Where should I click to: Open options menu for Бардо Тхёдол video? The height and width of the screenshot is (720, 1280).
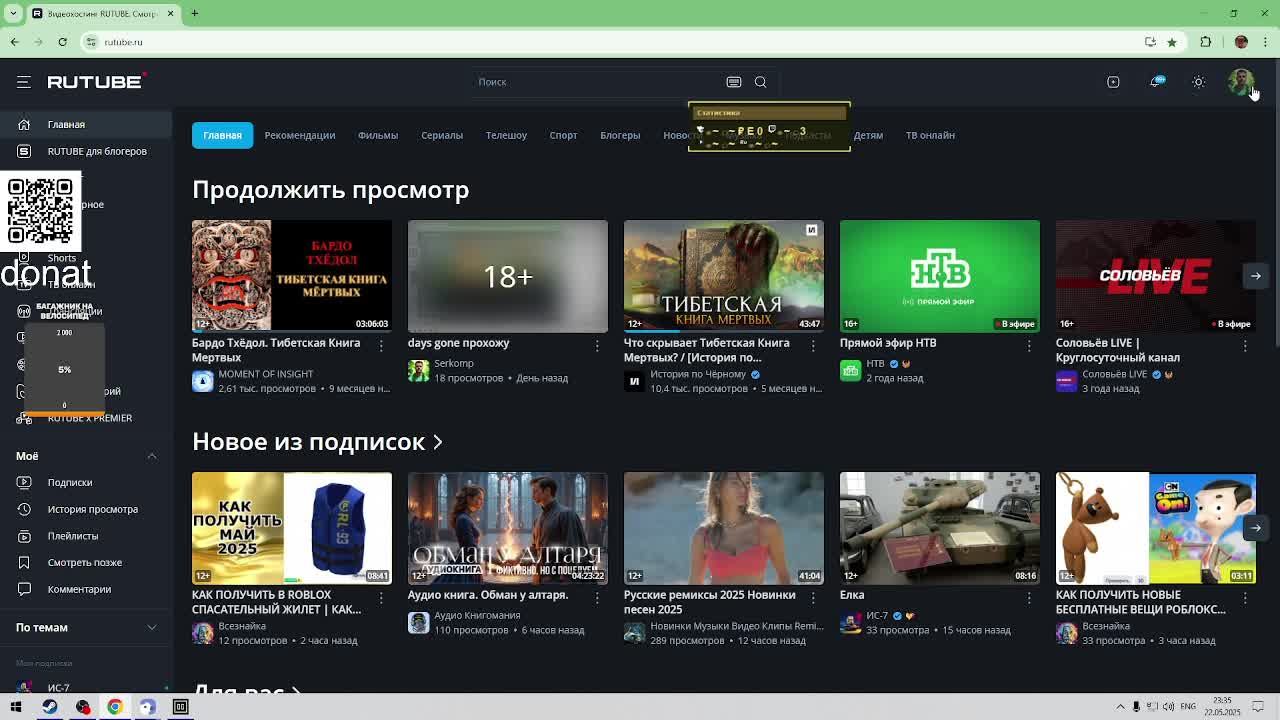(x=381, y=345)
